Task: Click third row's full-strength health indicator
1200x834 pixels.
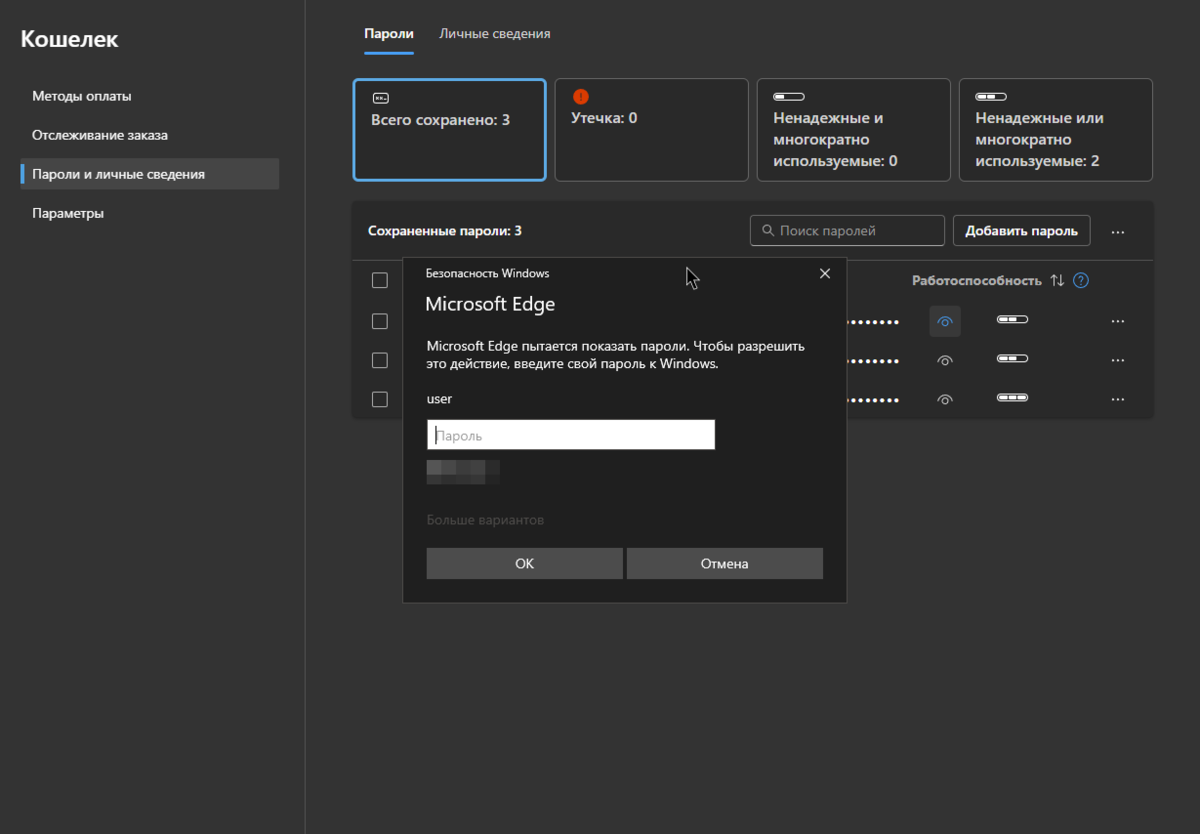Action: (1012, 397)
